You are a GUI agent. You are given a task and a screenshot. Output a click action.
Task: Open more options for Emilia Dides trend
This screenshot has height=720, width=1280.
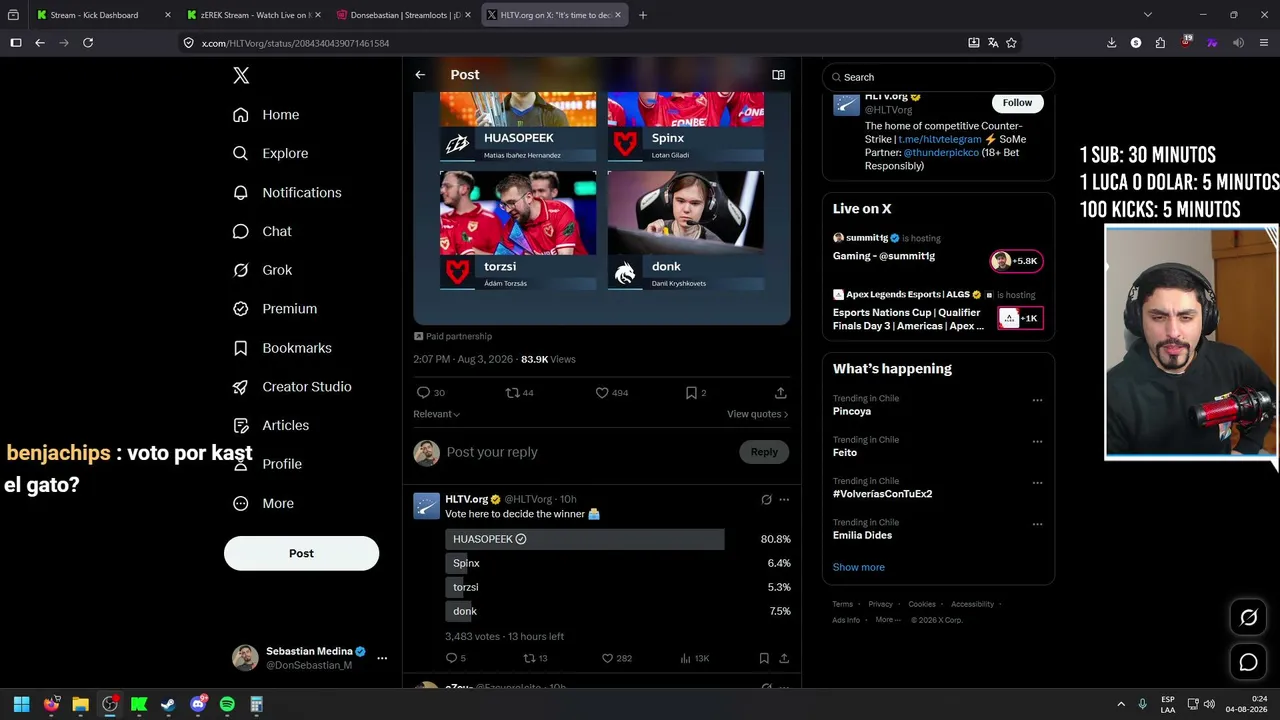click(1037, 524)
